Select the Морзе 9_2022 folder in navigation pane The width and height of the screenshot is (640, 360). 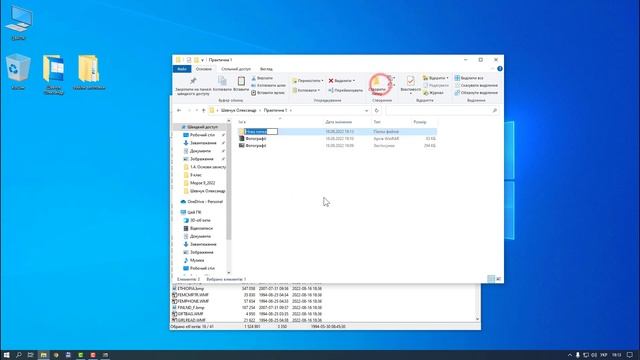(x=199, y=183)
